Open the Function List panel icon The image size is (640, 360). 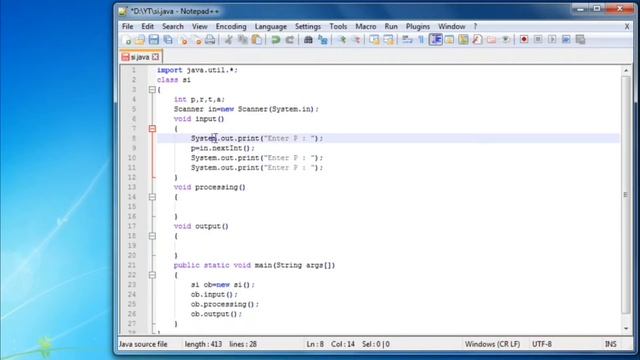[x=477, y=40]
